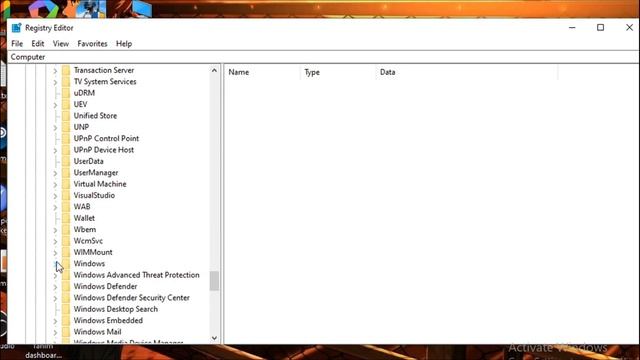Click the Unified Store folder icon
The width and height of the screenshot is (640, 360).
[66, 116]
